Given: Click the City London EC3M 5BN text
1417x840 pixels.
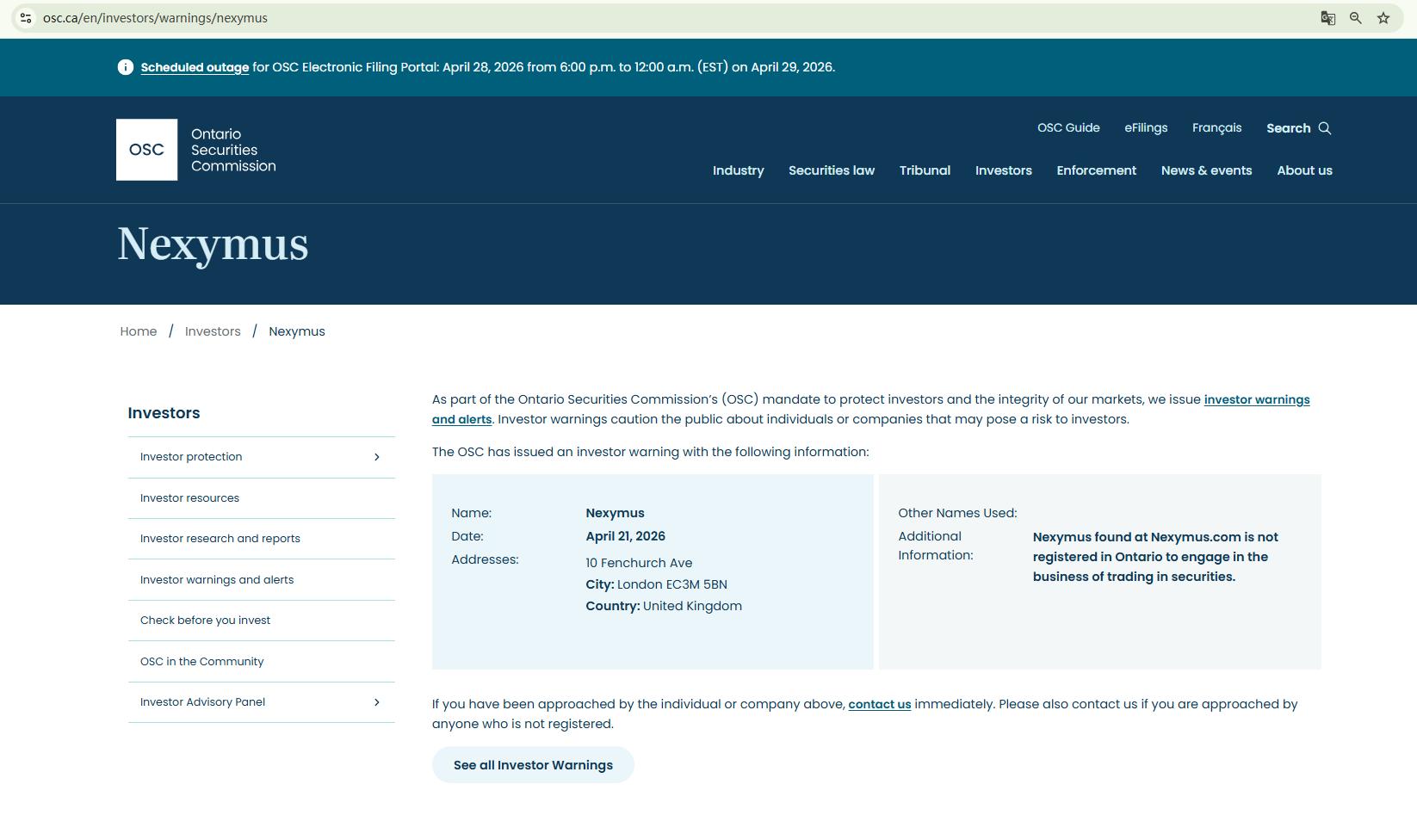Looking at the screenshot, I should [x=657, y=584].
